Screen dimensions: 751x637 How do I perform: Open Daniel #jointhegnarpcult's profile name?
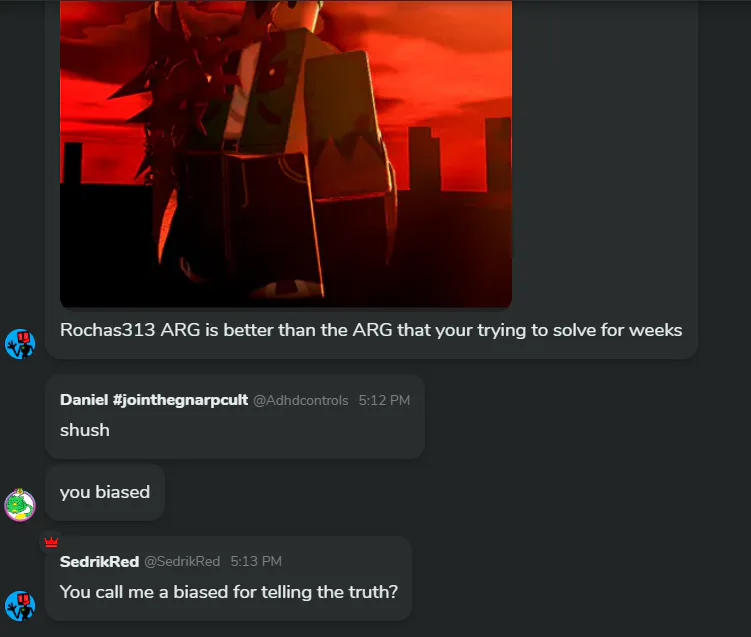click(x=154, y=400)
